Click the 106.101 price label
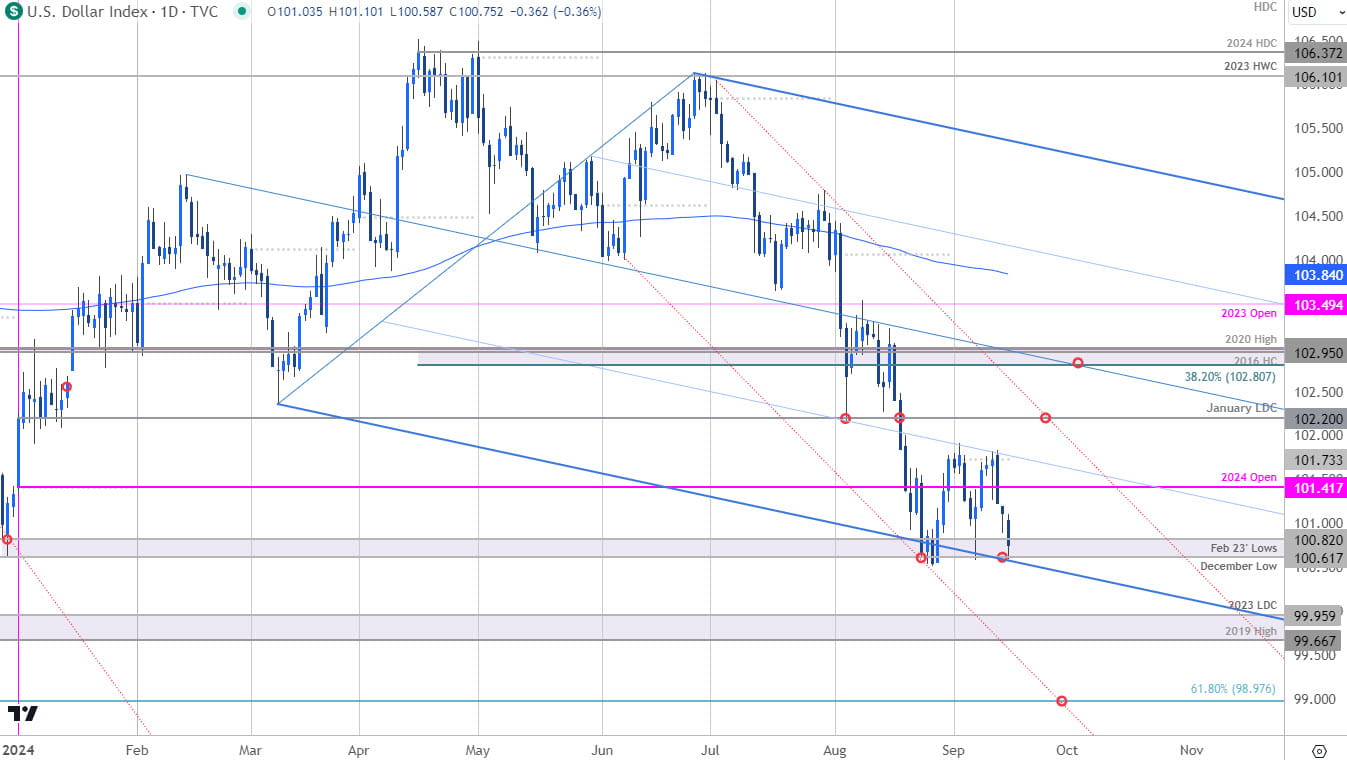 (x=1314, y=76)
